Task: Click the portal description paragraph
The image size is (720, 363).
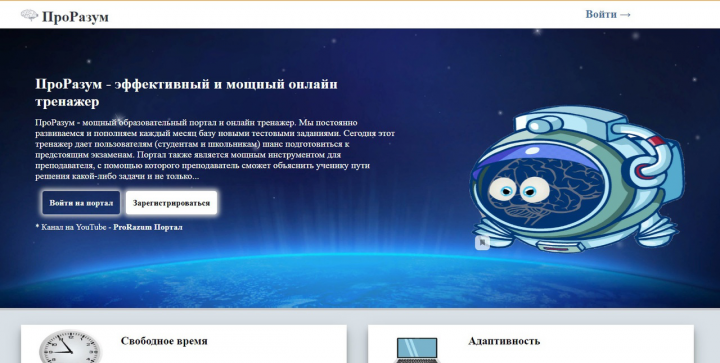Action: coord(215,150)
